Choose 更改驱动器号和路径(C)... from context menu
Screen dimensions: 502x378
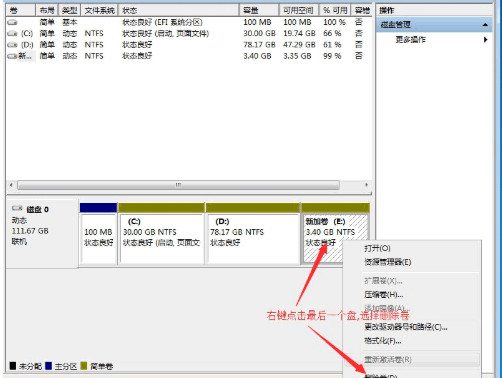(x=406, y=327)
